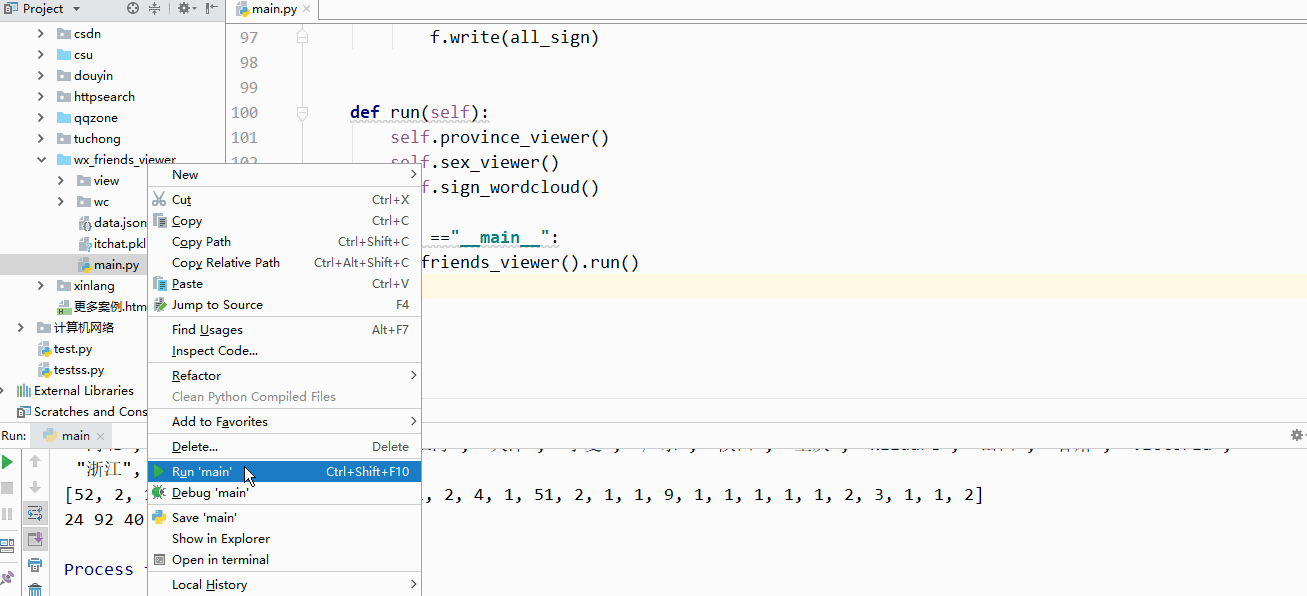The width and height of the screenshot is (1307, 596).
Task: Open the New submenu
Action: 284,175
